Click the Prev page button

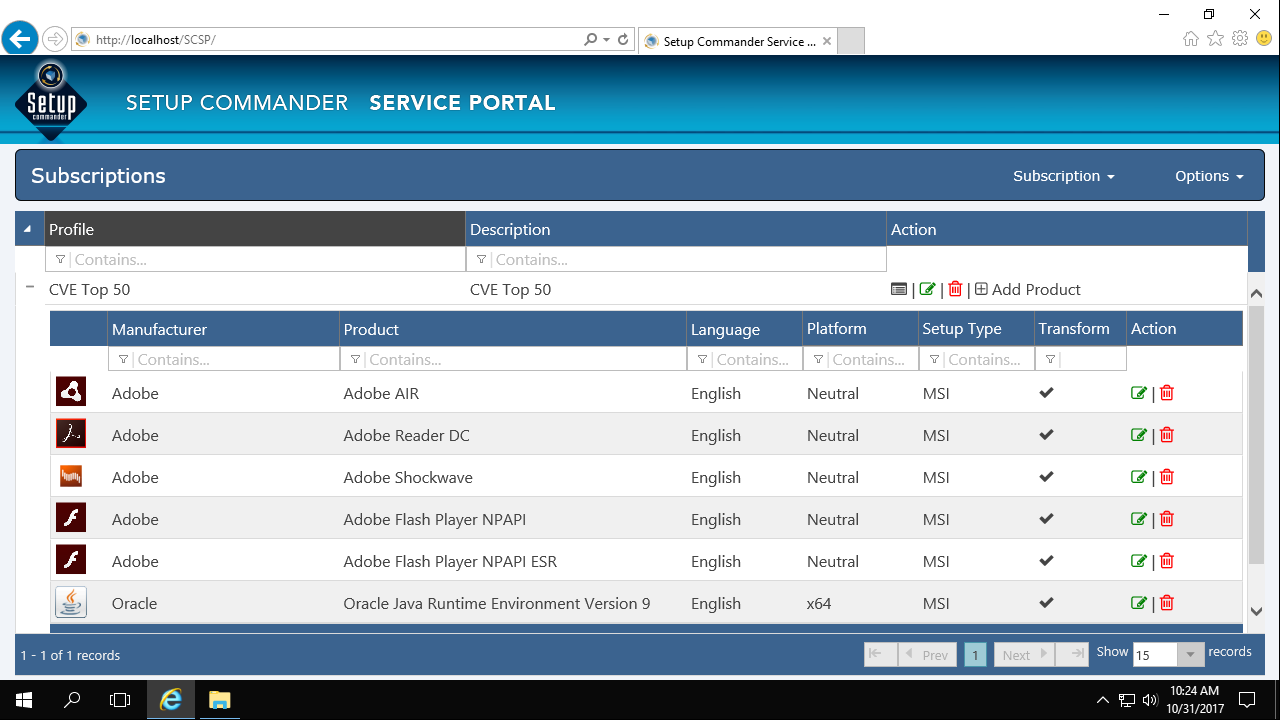[927, 655]
